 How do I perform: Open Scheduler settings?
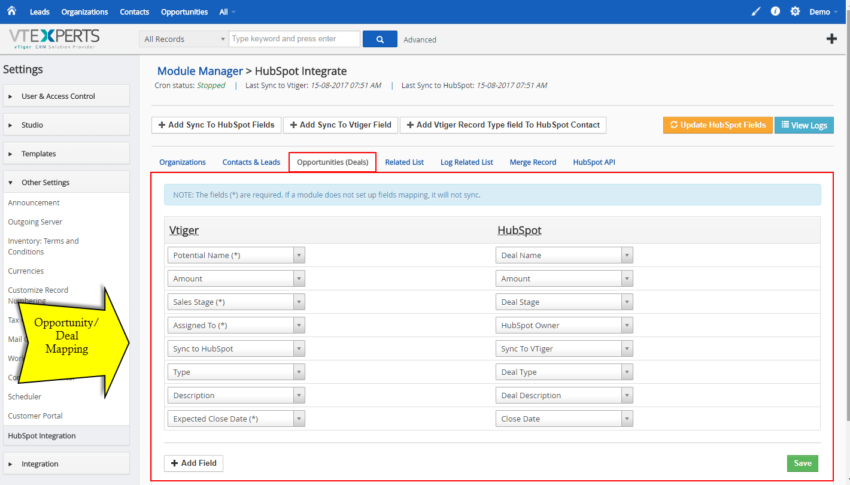click(x=24, y=397)
